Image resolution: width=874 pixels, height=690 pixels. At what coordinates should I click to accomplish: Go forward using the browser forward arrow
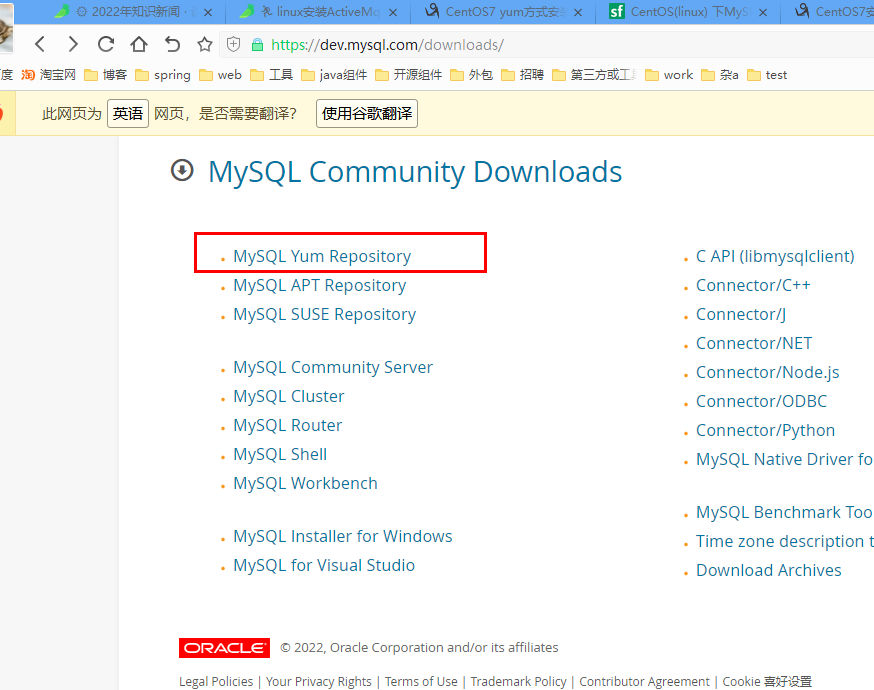(x=72, y=44)
